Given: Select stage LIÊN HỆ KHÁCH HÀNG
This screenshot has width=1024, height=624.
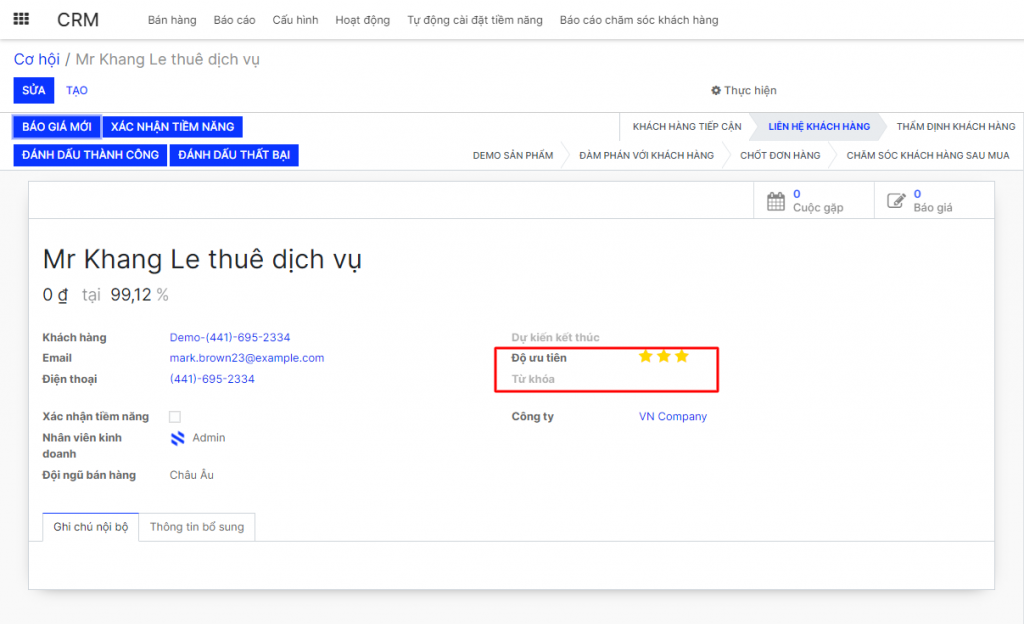Looking at the screenshot, I should [x=819, y=127].
